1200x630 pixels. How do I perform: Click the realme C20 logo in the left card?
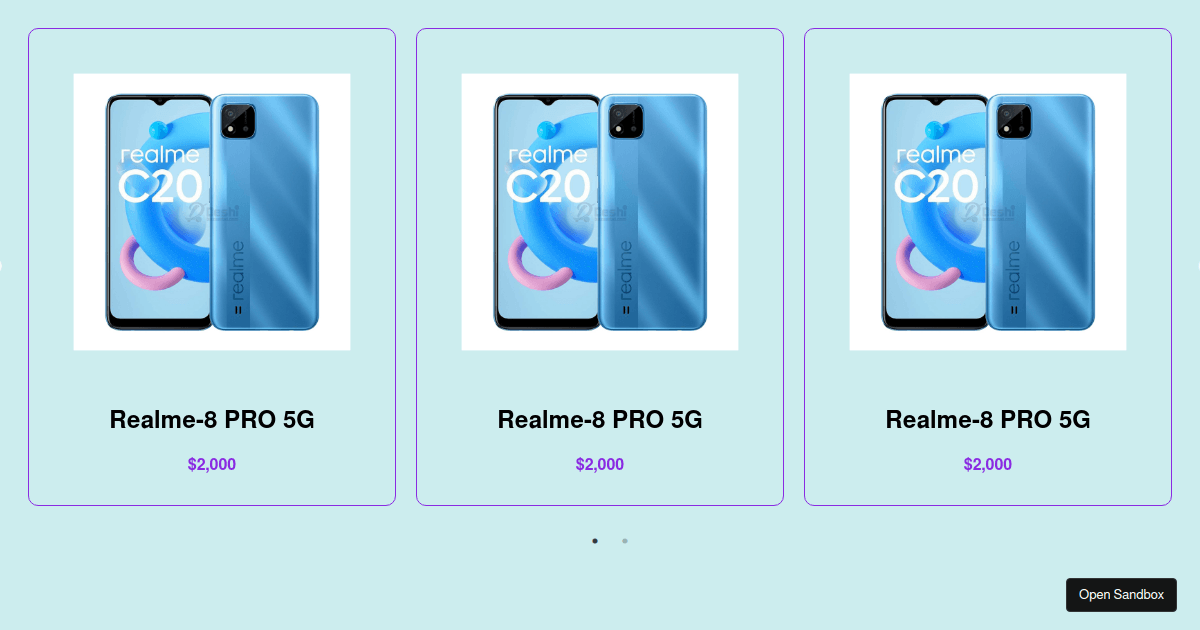tap(160, 175)
